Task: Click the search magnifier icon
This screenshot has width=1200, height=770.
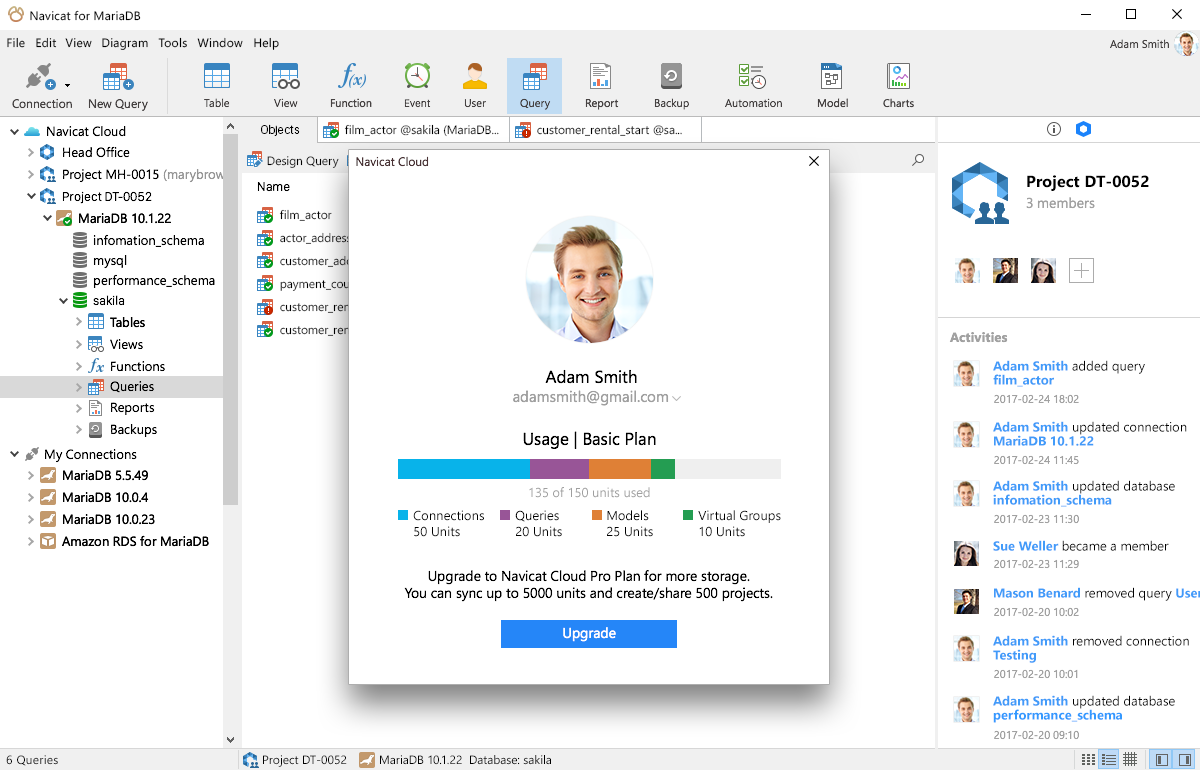Action: coord(918,160)
